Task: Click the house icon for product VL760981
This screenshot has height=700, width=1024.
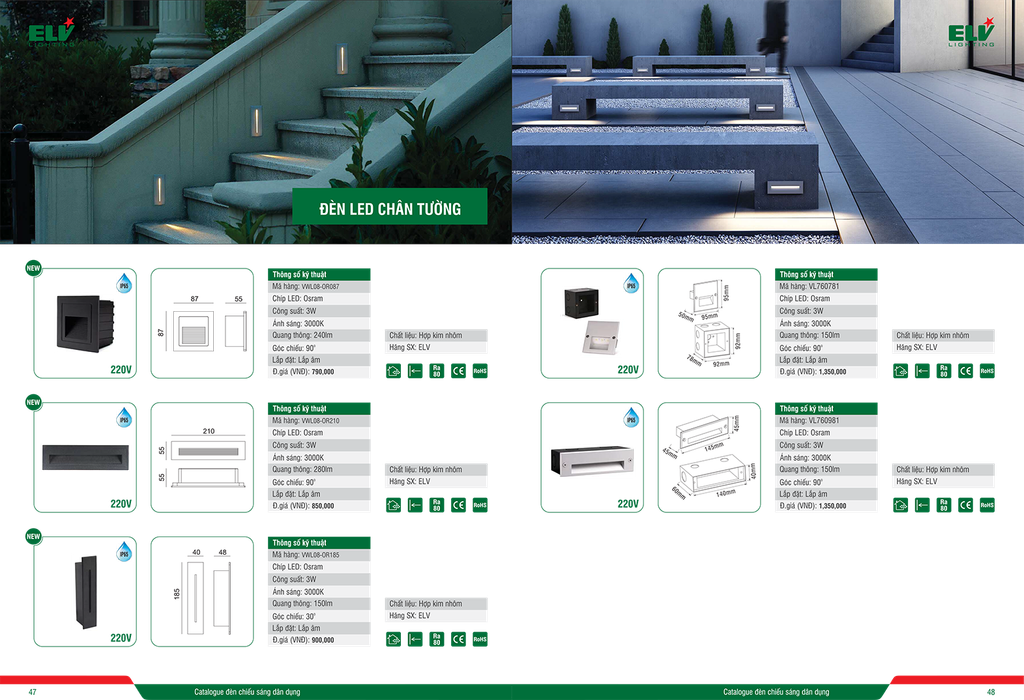Action: pyautogui.click(x=901, y=505)
